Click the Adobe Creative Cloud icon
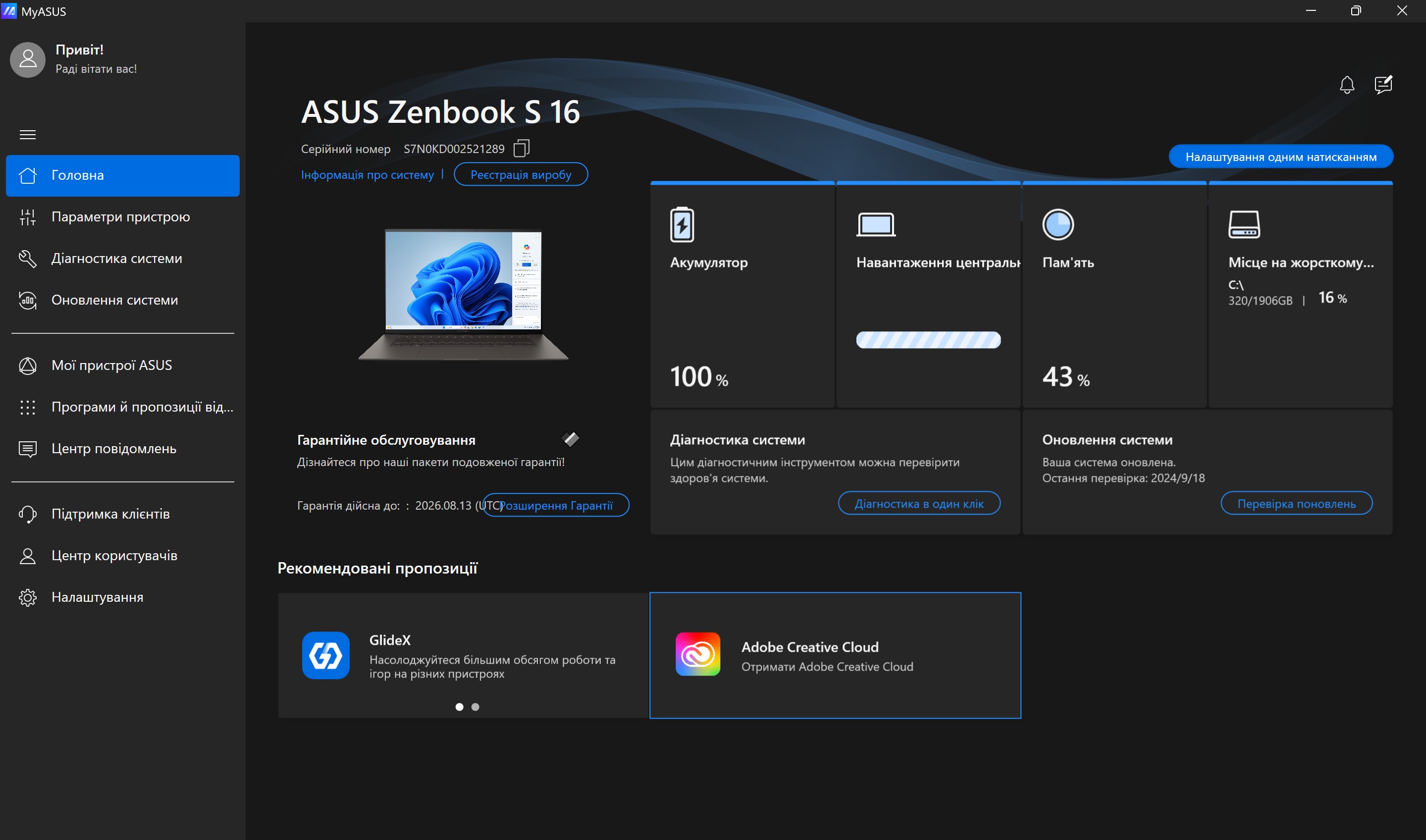The width and height of the screenshot is (1426, 840). [x=697, y=654]
